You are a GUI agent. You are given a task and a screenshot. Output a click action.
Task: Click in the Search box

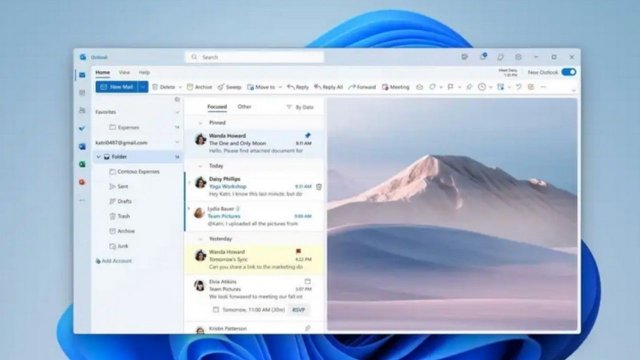(x=255, y=57)
